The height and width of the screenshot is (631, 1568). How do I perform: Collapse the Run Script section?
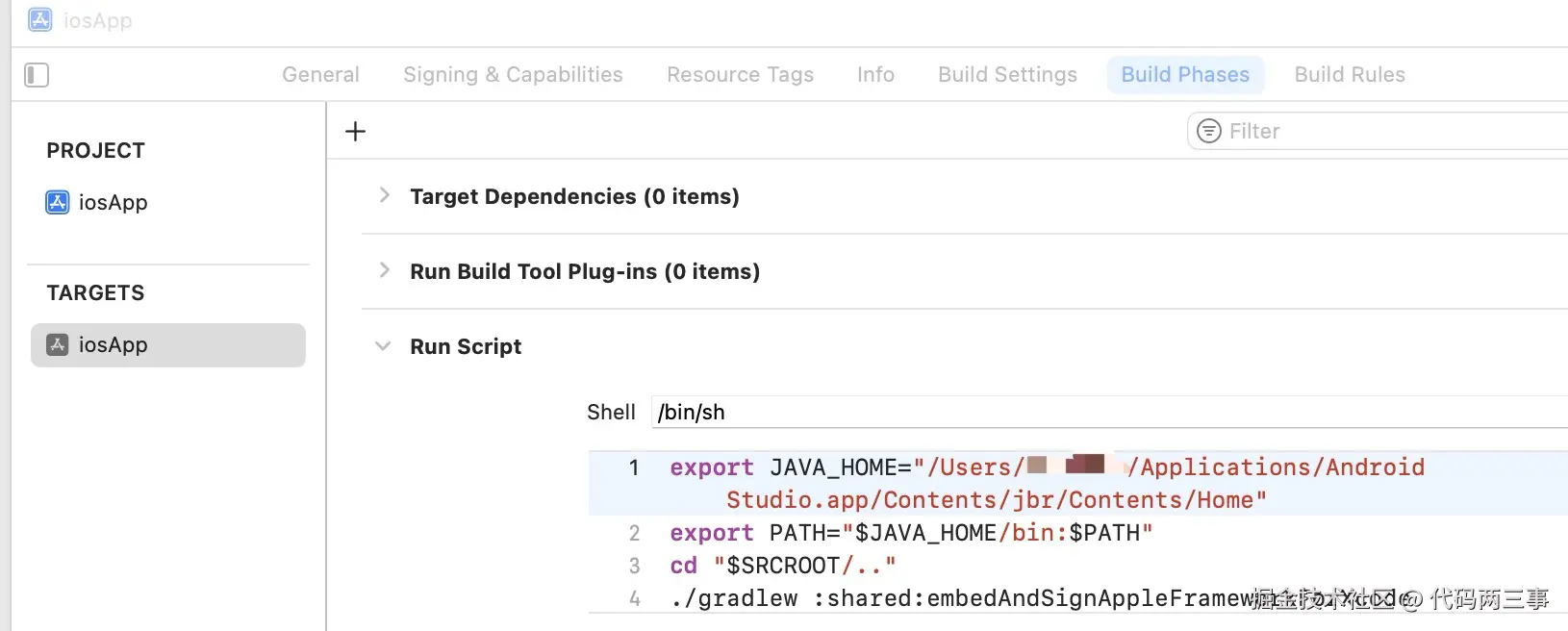coord(383,346)
